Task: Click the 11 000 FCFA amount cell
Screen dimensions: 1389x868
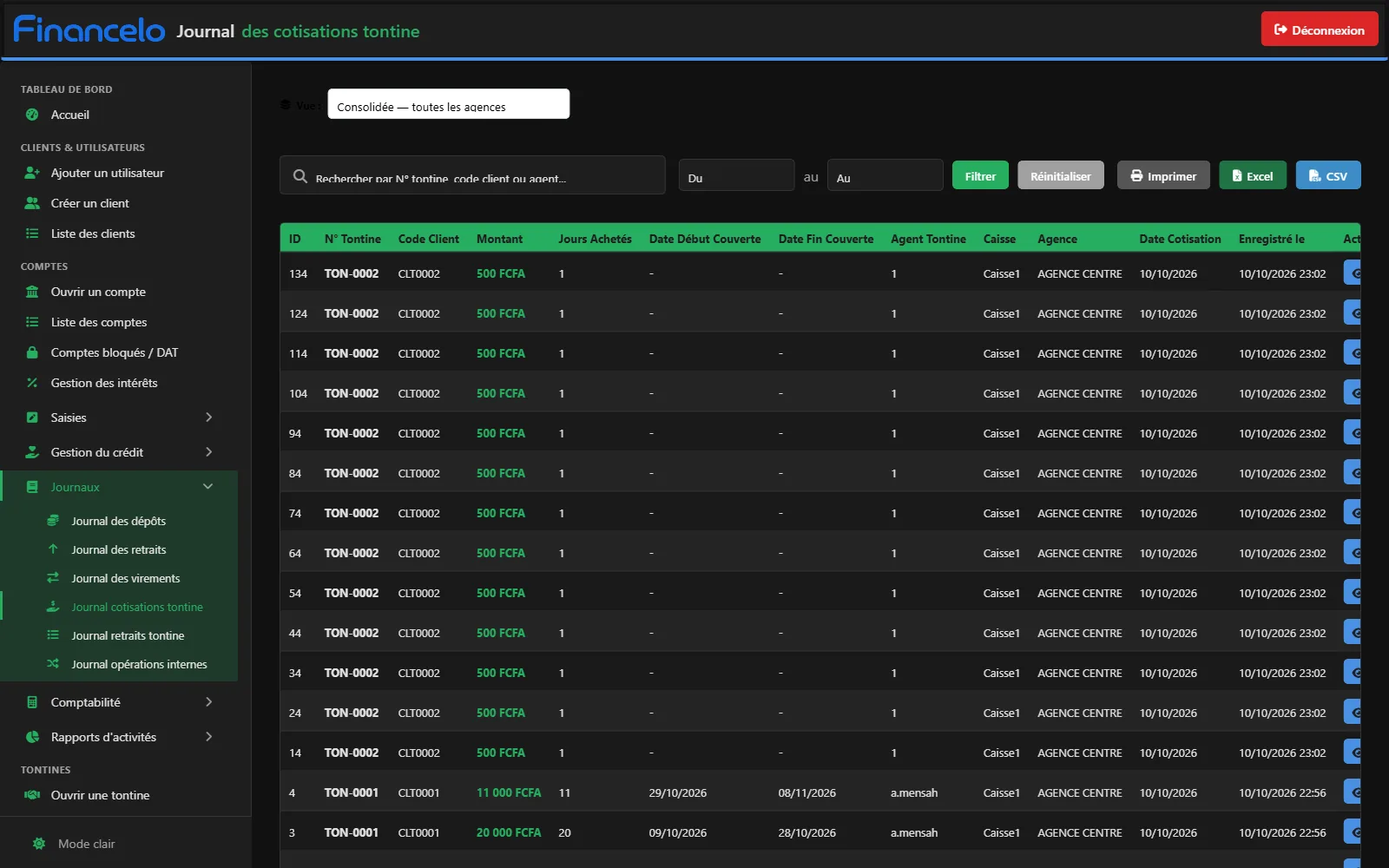Action: pyautogui.click(x=509, y=792)
